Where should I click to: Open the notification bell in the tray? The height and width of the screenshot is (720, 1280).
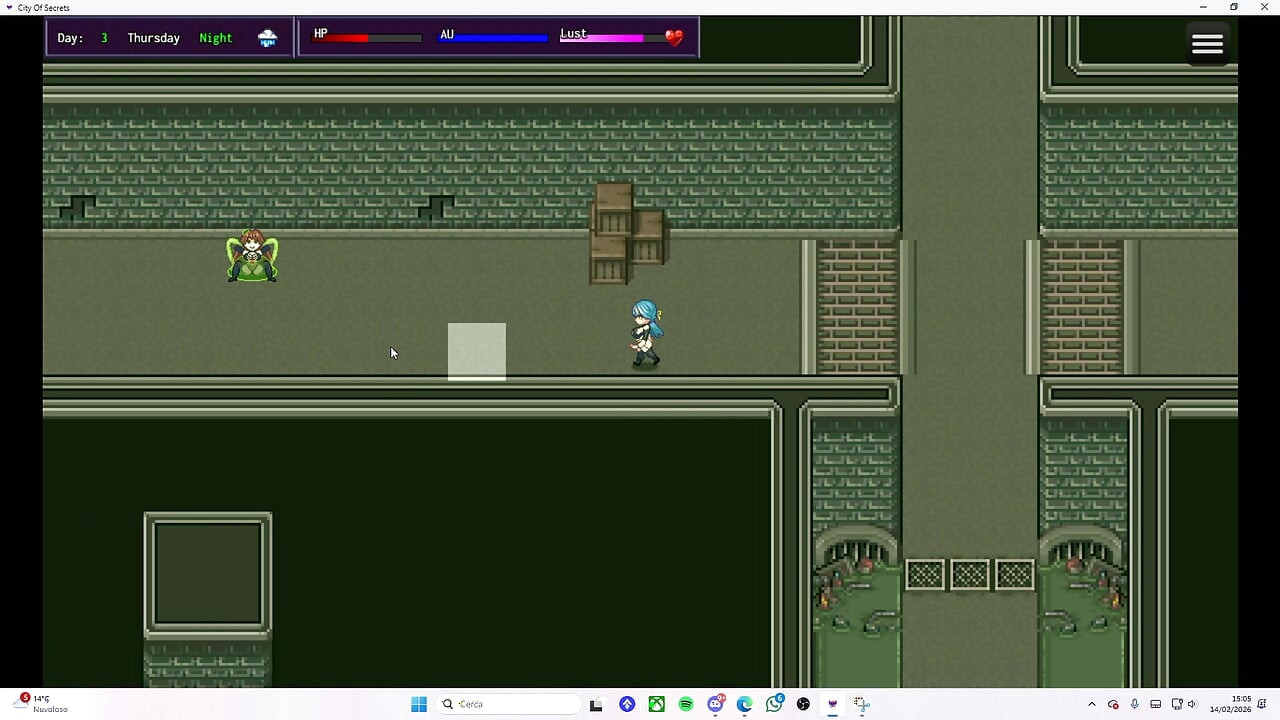1264,704
